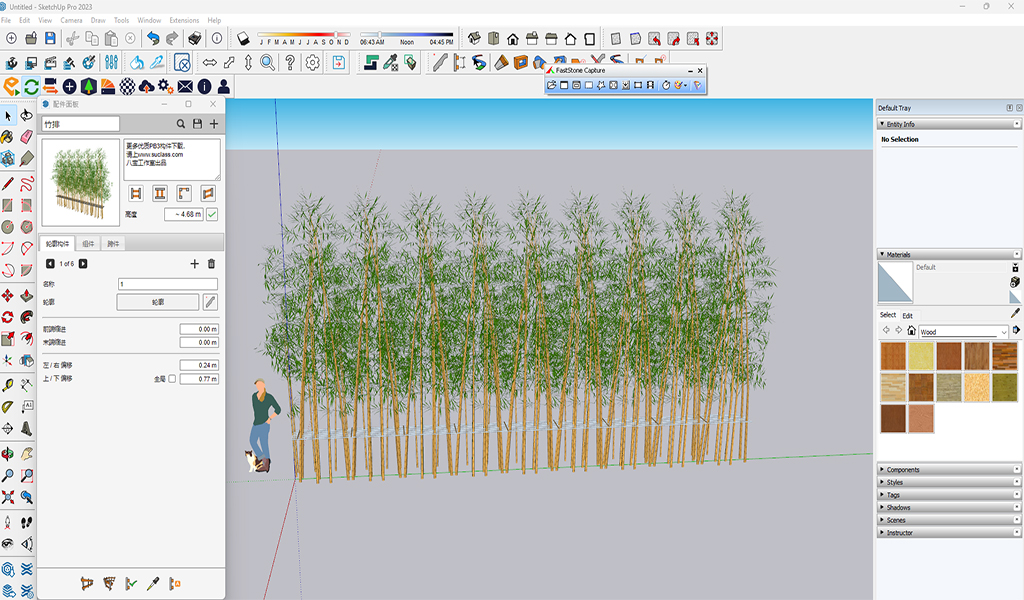Click the Undo arrow in toolbar
Image resolution: width=1024 pixels, height=600 pixels.
tap(153, 38)
